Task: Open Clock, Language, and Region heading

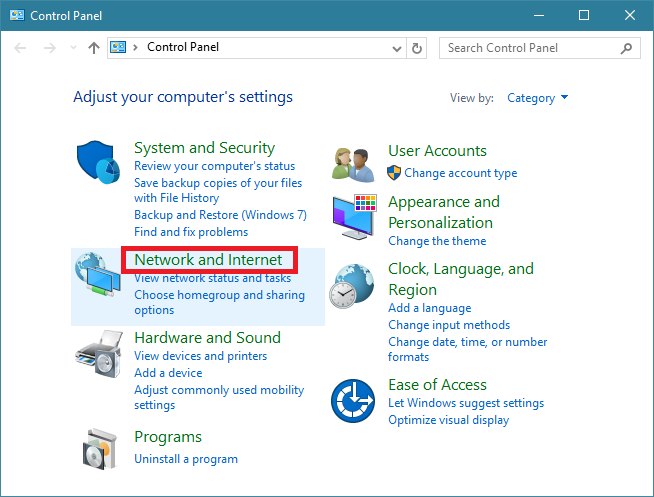Action: tap(461, 279)
